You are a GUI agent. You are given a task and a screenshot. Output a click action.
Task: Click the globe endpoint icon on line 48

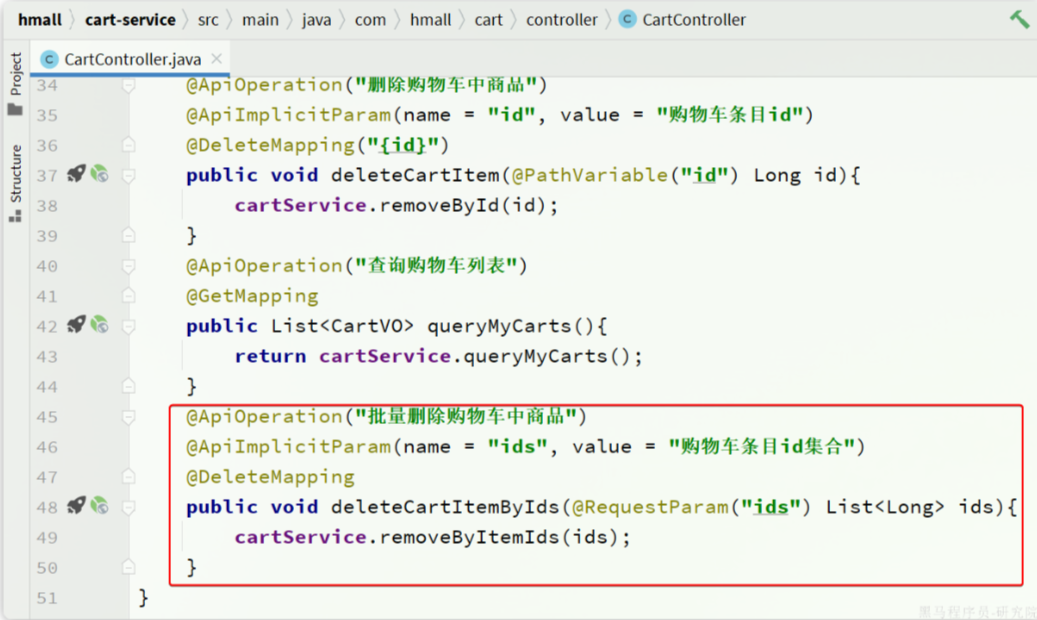(99, 506)
